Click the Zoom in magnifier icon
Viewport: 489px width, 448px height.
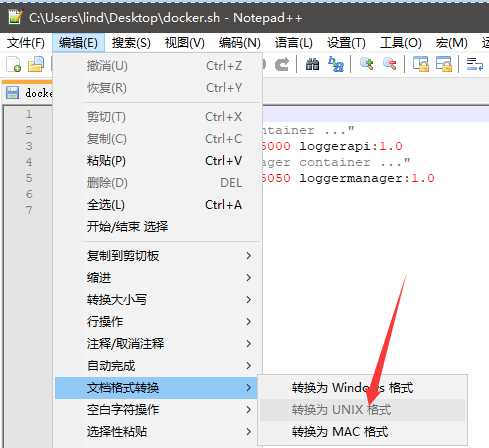[x=367, y=64]
